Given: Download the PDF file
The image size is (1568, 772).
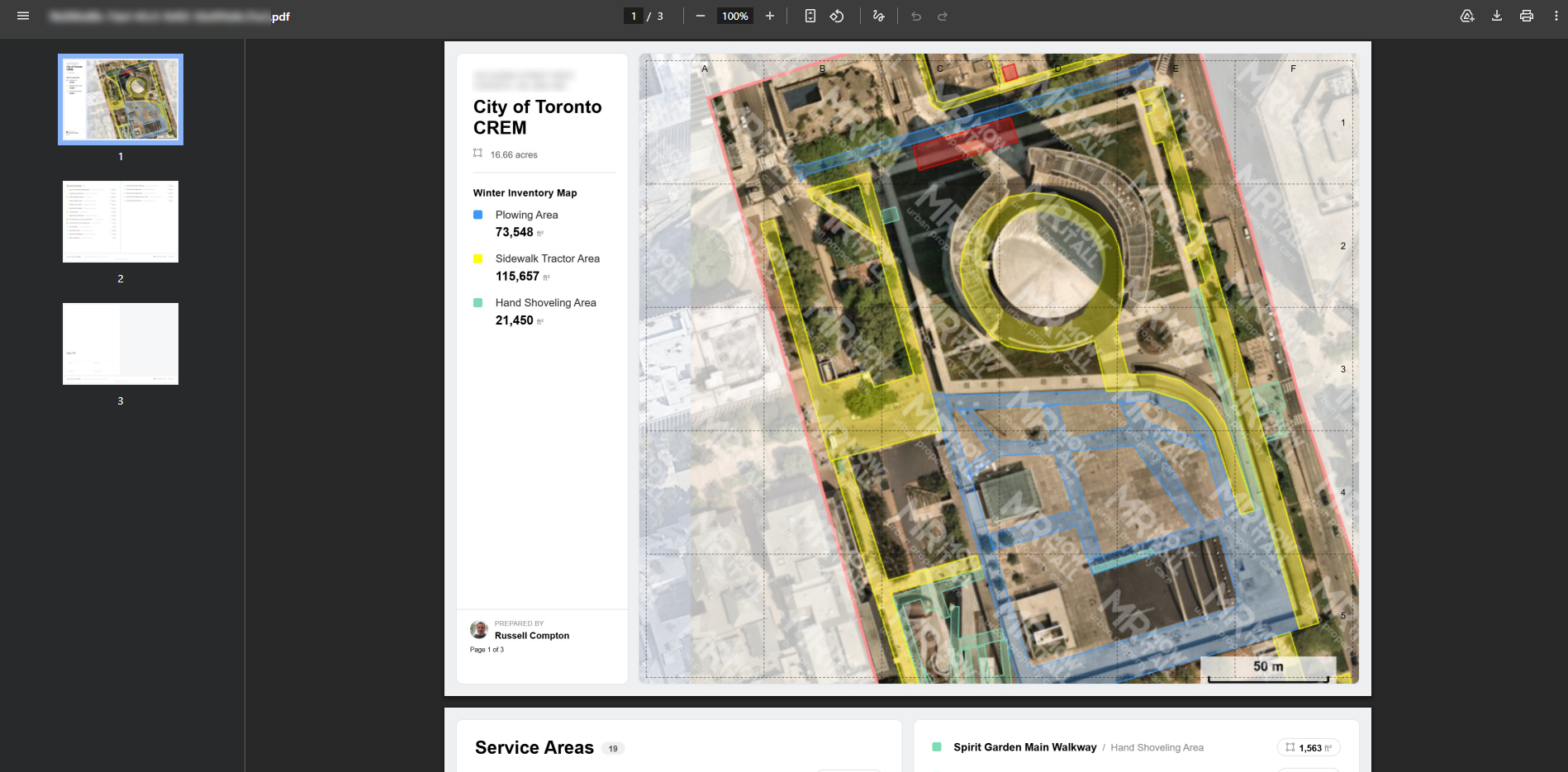Looking at the screenshot, I should [1497, 16].
